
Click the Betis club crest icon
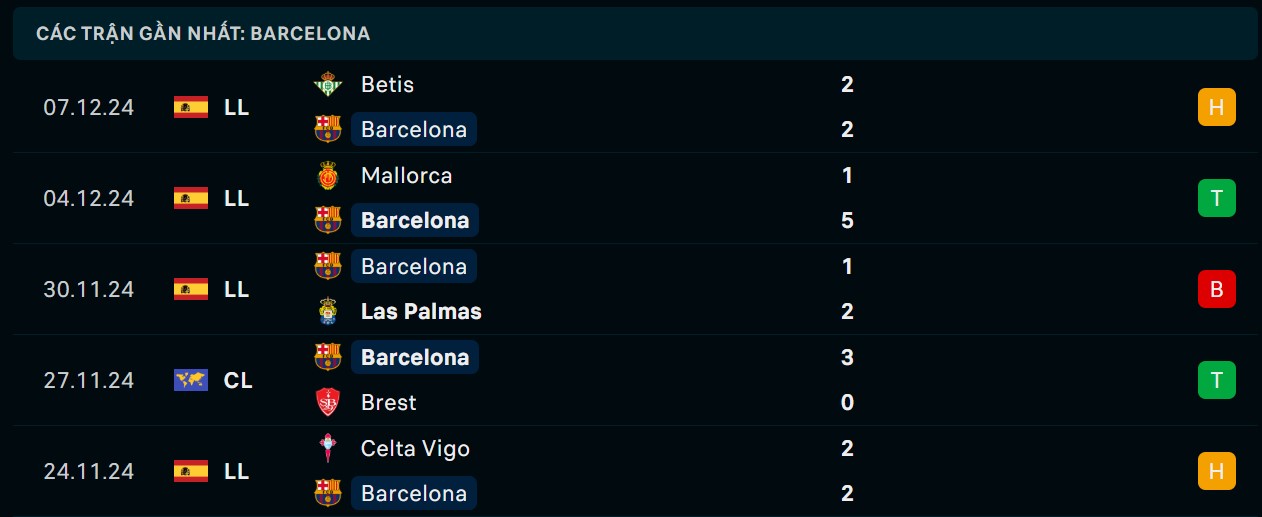[327, 85]
